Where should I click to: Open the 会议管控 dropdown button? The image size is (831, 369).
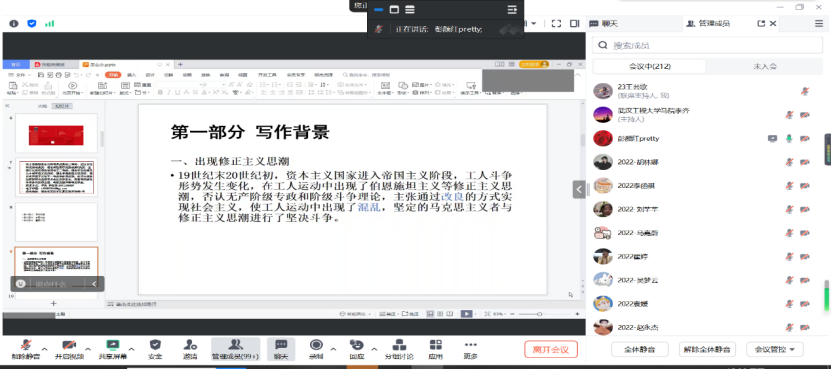click(775, 349)
